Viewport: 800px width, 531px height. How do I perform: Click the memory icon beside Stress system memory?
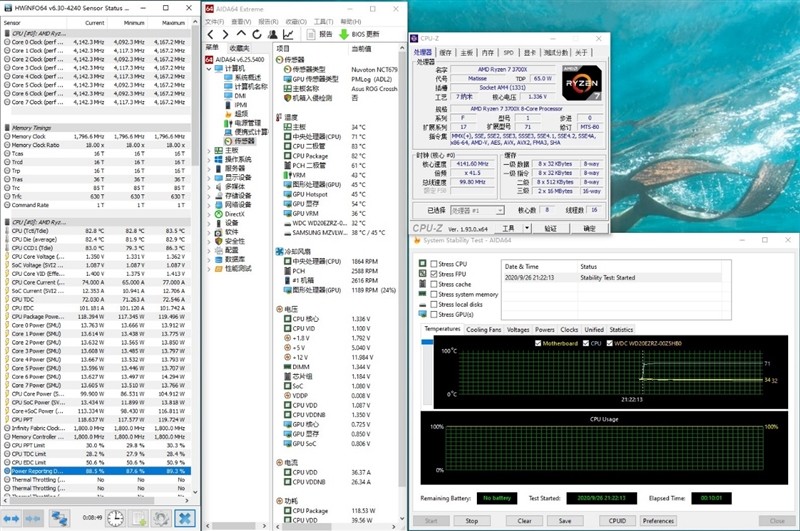[x=422, y=294]
